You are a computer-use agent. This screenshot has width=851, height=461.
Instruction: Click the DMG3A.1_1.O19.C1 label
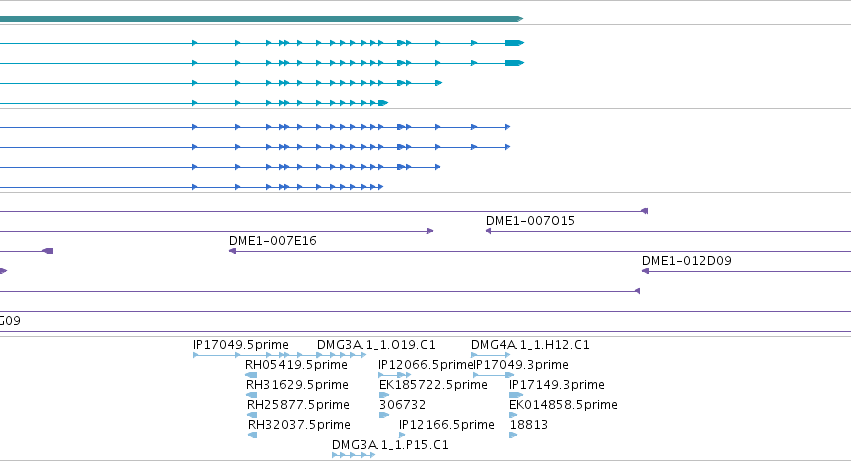click(x=376, y=345)
